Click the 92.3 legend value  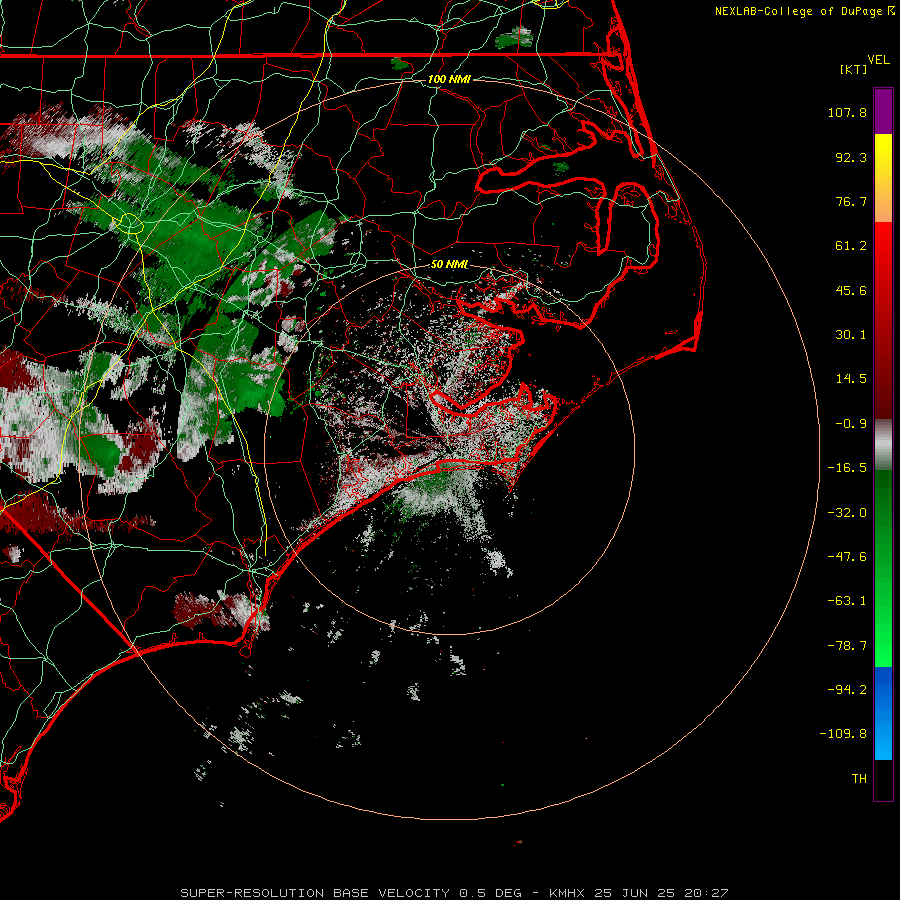[851, 157]
